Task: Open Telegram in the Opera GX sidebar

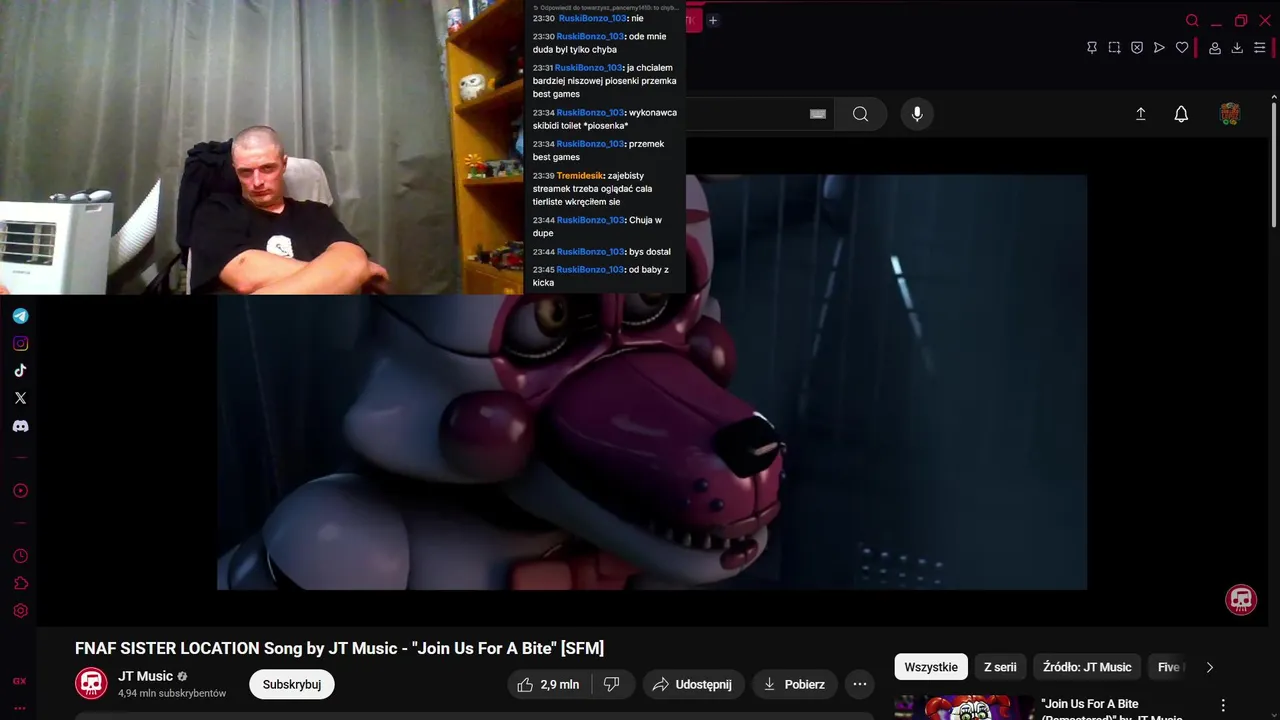Action: (20, 316)
